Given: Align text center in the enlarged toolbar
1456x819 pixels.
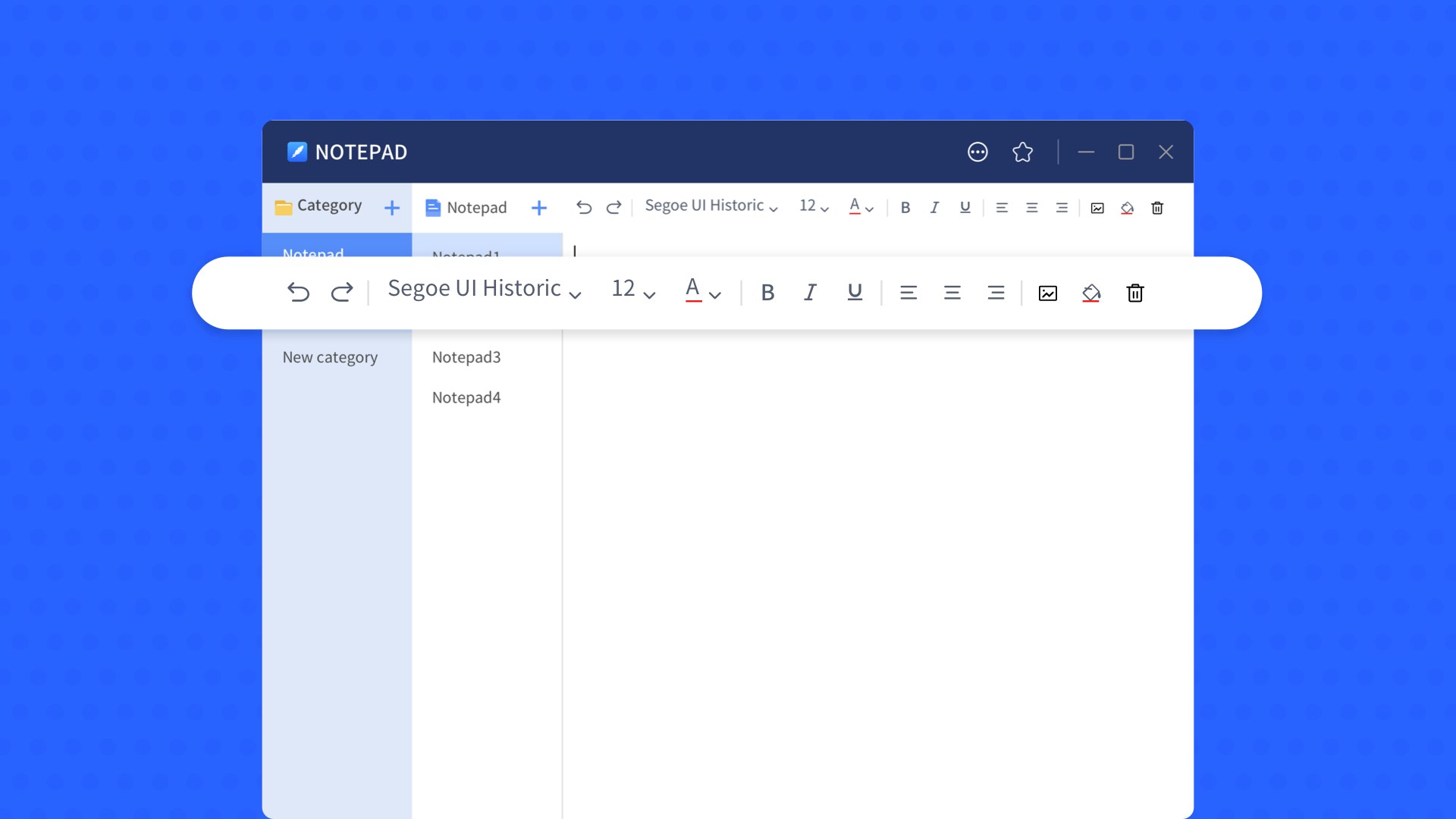Looking at the screenshot, I should pos(952,293).
